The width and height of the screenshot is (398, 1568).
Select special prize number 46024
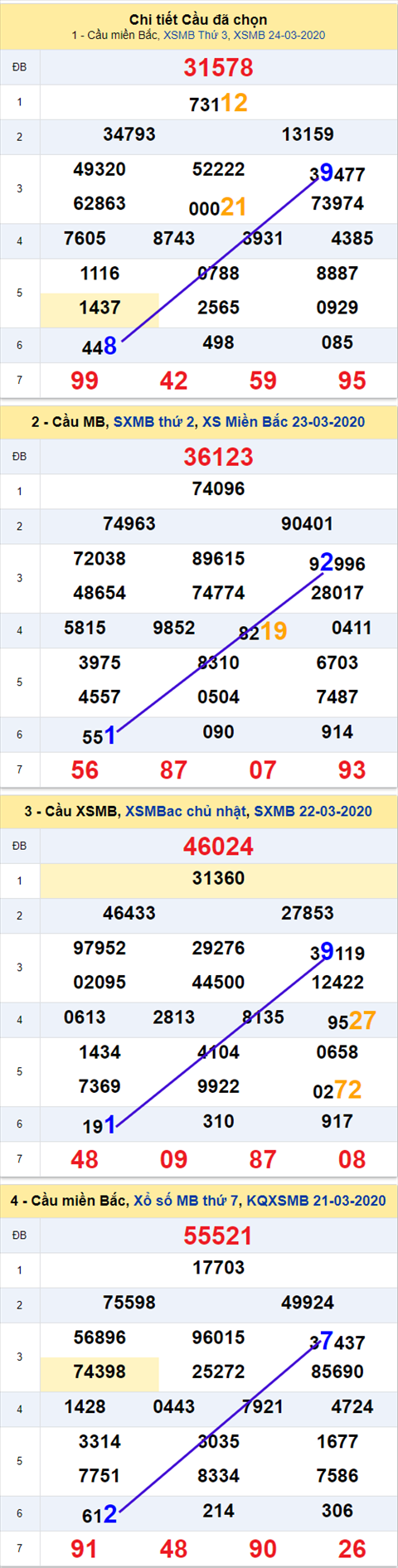tap(218, 847)
